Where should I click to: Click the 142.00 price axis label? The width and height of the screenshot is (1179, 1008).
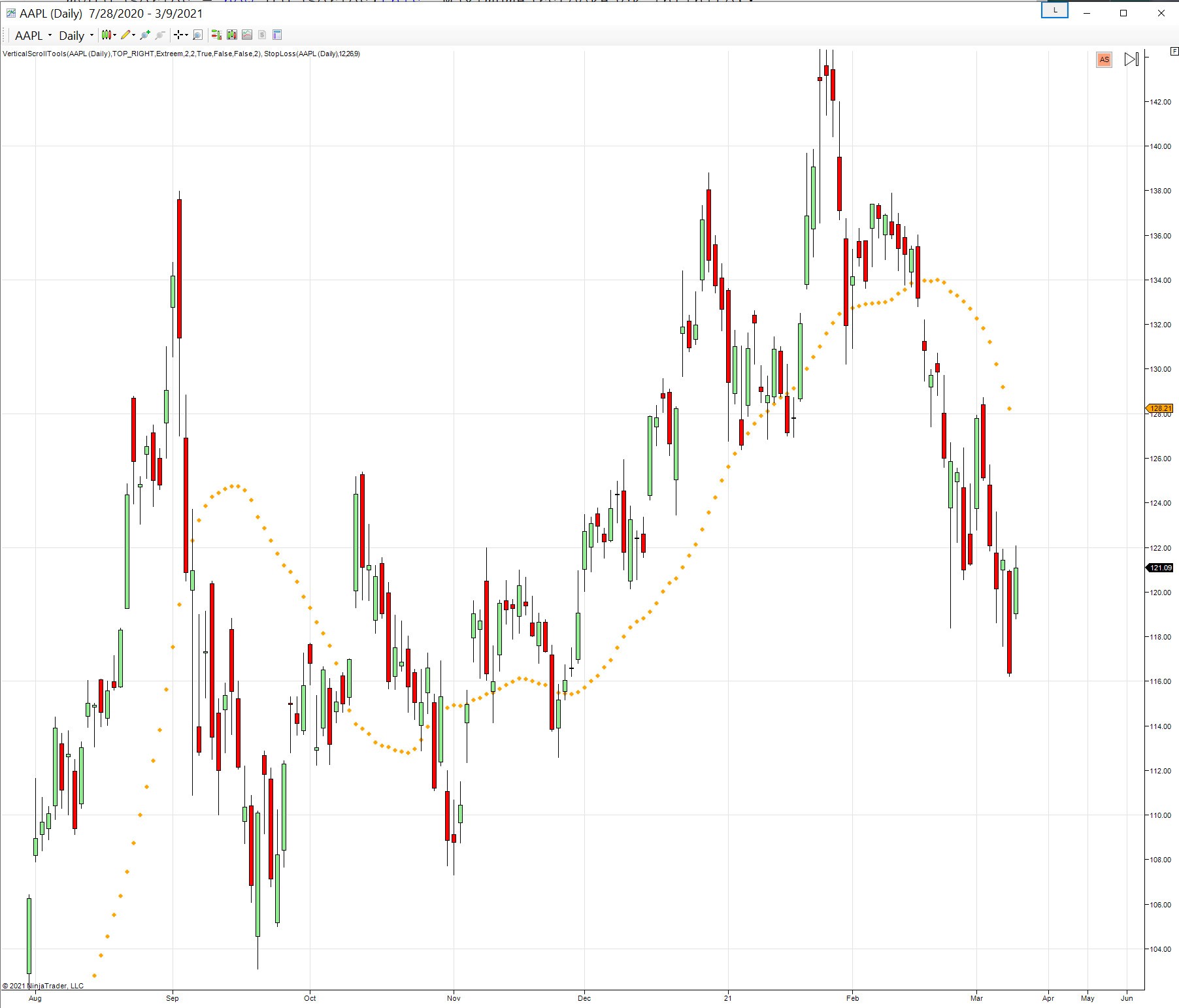pos(1161,102)
